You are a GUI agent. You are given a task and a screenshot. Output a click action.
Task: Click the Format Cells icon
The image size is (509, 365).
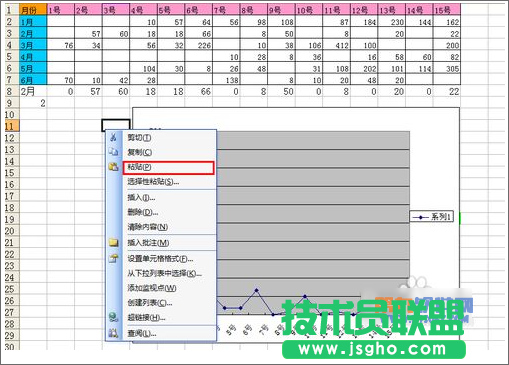tap(113, 258)
